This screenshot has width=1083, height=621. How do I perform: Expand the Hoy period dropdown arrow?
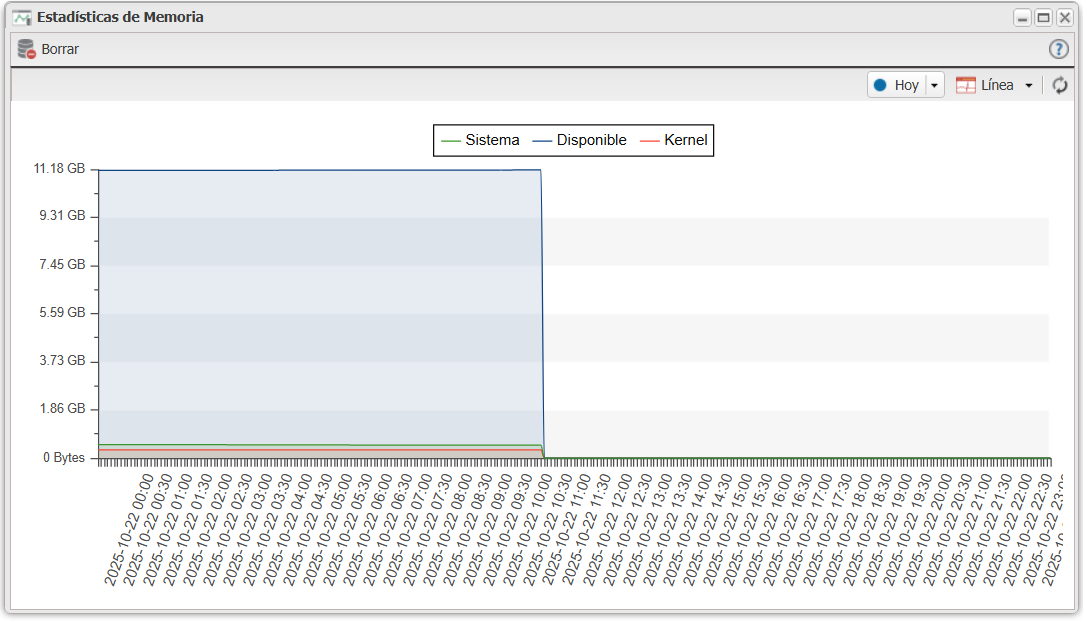934,86
